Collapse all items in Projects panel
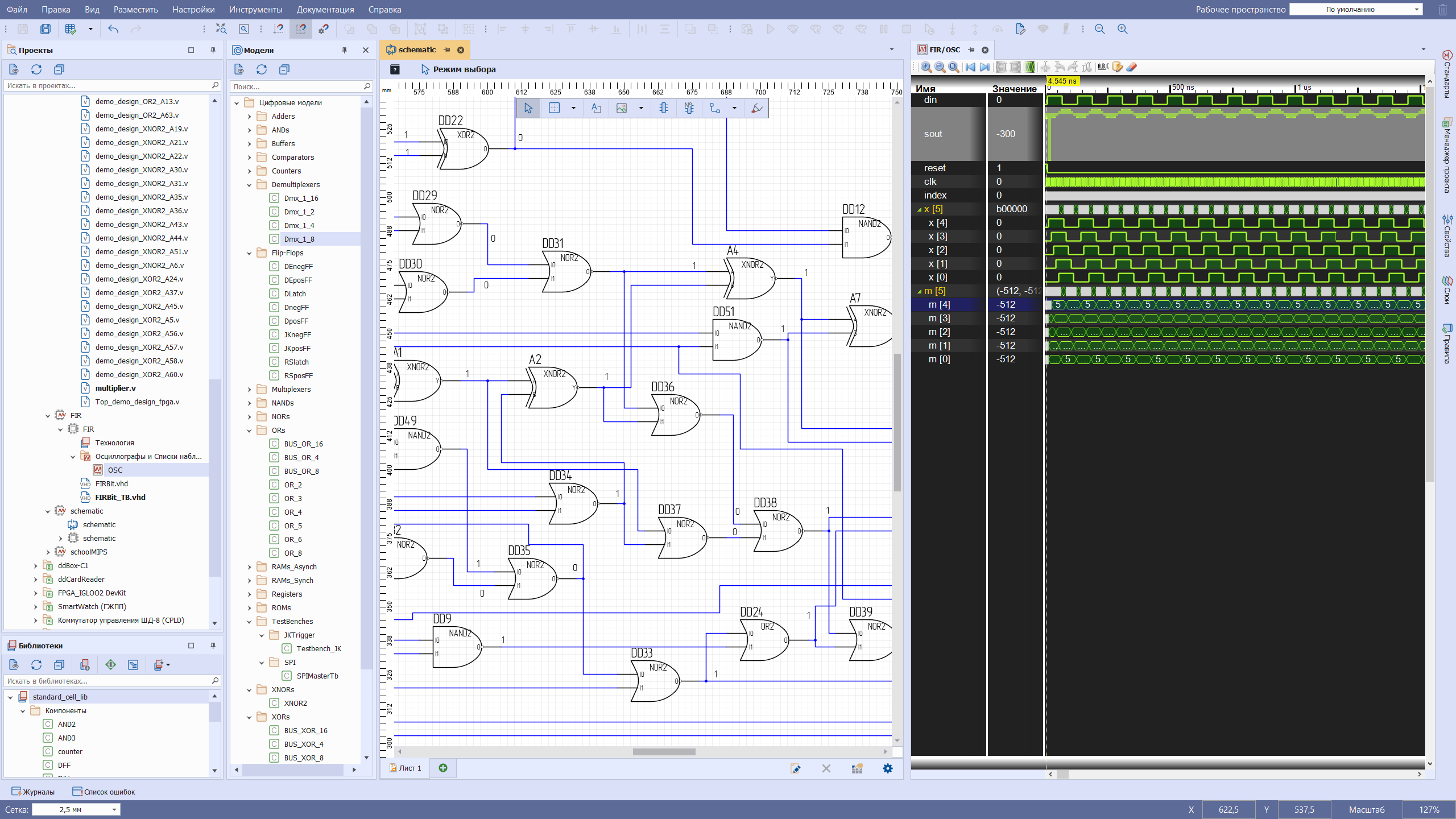Screen dimensions: 1456x819 pos(59,69)
